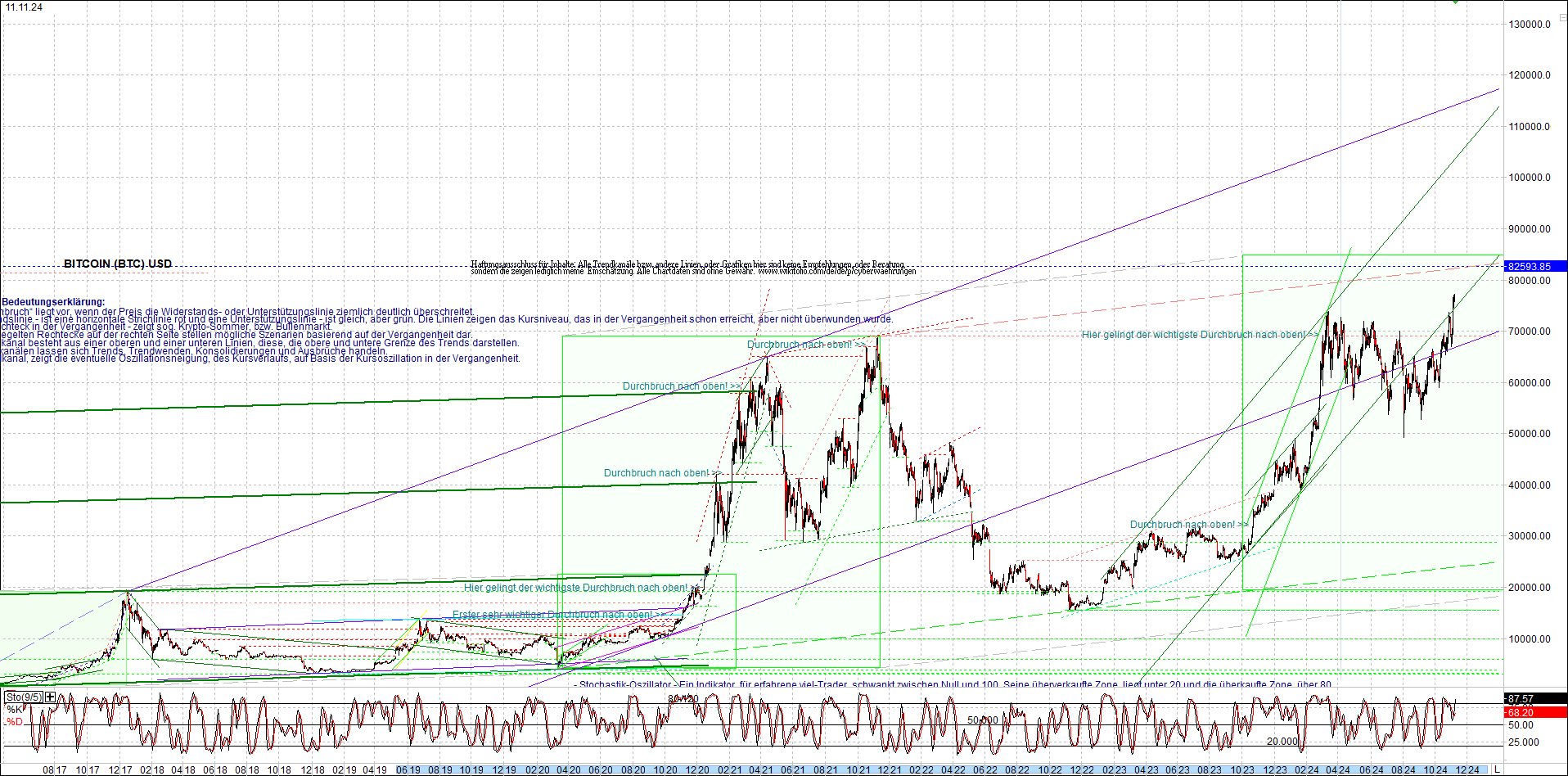
Task: Click the 10000.00 price axis label
Action: coord(1530,639)
